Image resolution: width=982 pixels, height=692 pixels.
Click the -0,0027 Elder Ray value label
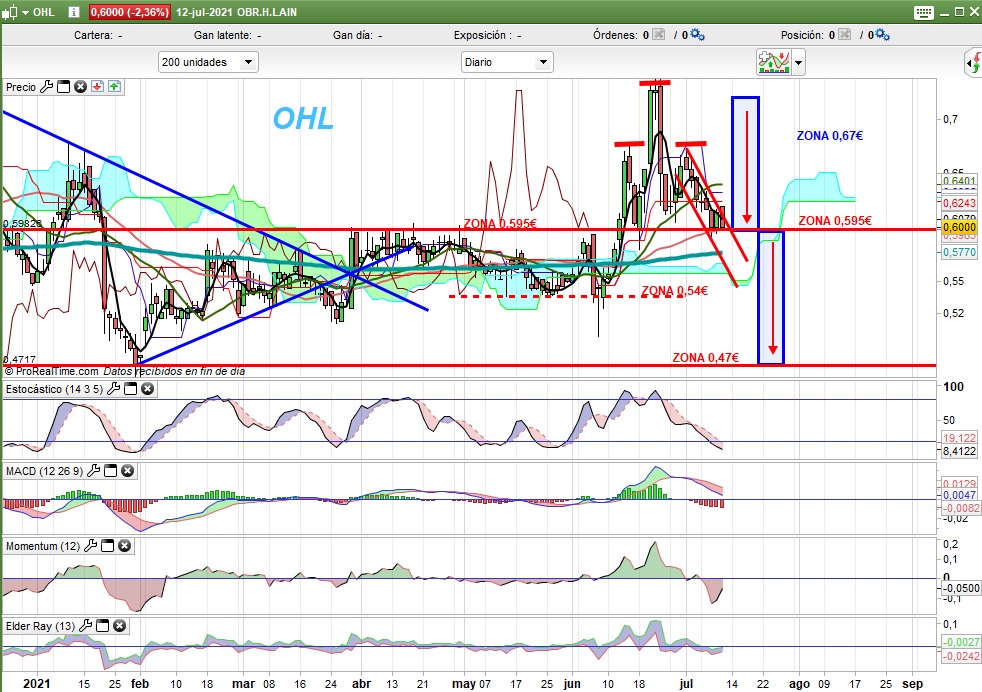[x=961, y=642]
